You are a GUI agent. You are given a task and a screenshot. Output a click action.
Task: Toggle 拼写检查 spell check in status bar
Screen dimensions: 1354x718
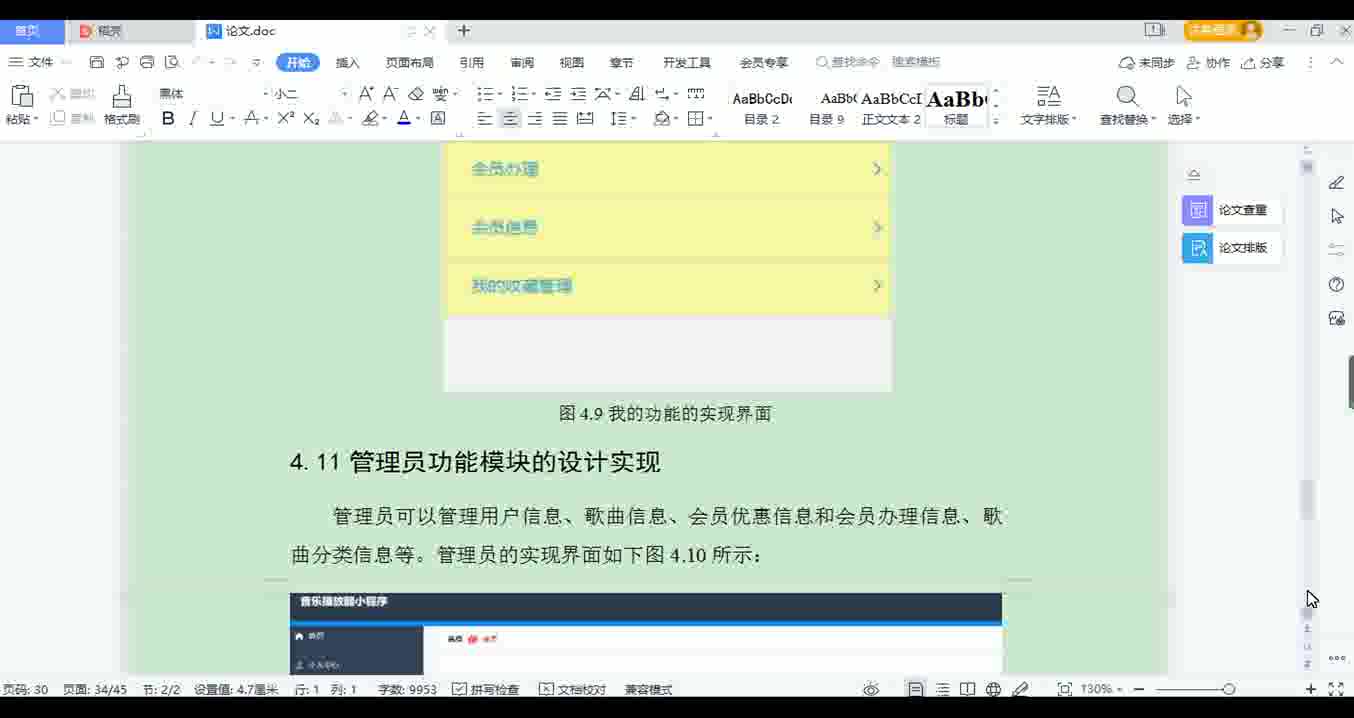486,689
